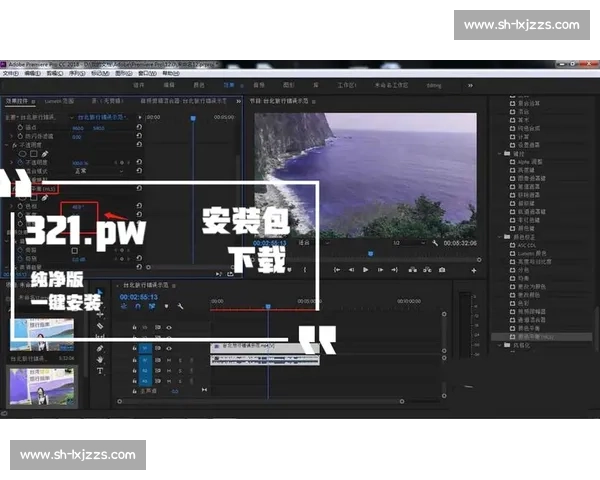
Task: Click the rectangle mask icon under Opacity
Action: point(34,154)
